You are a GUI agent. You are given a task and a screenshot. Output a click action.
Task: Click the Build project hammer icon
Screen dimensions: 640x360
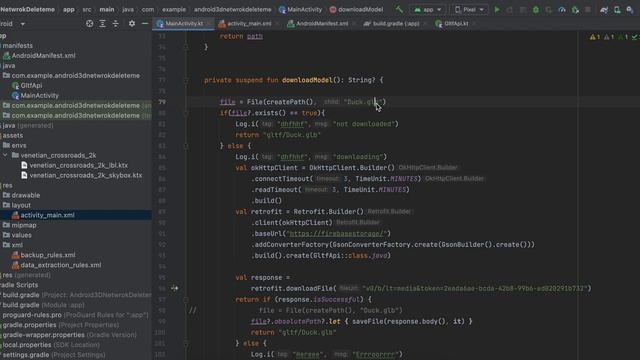pyautogui.click(x=399, y=9)
